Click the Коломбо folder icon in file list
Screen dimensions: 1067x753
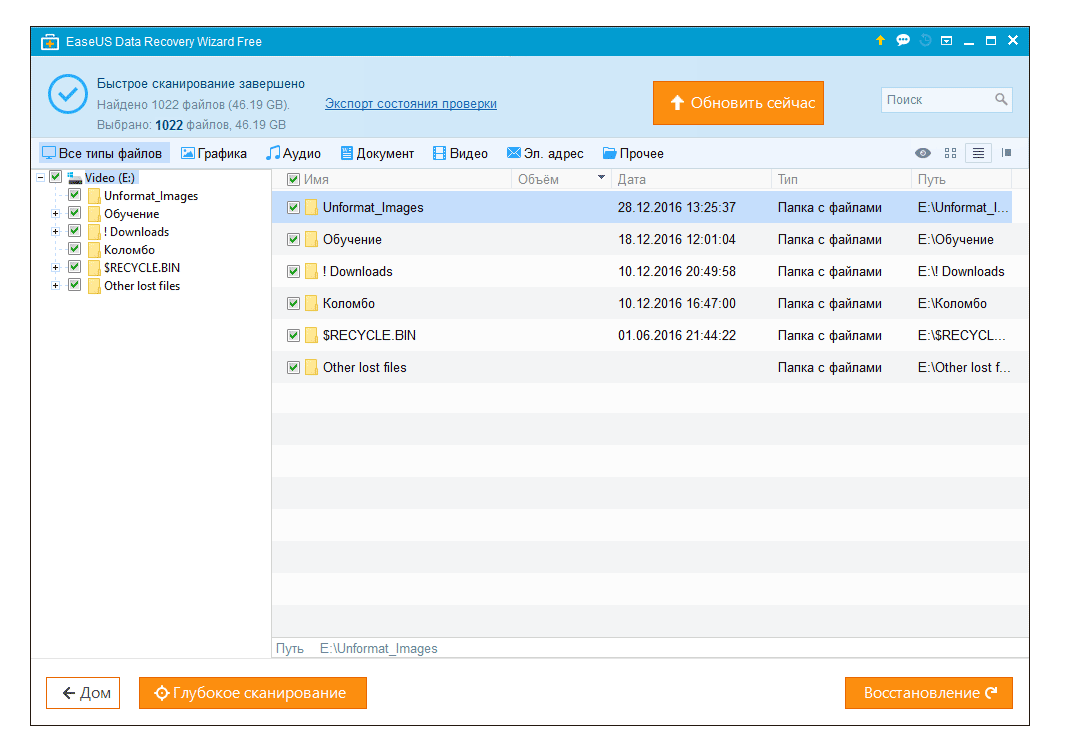click(311, 304)
